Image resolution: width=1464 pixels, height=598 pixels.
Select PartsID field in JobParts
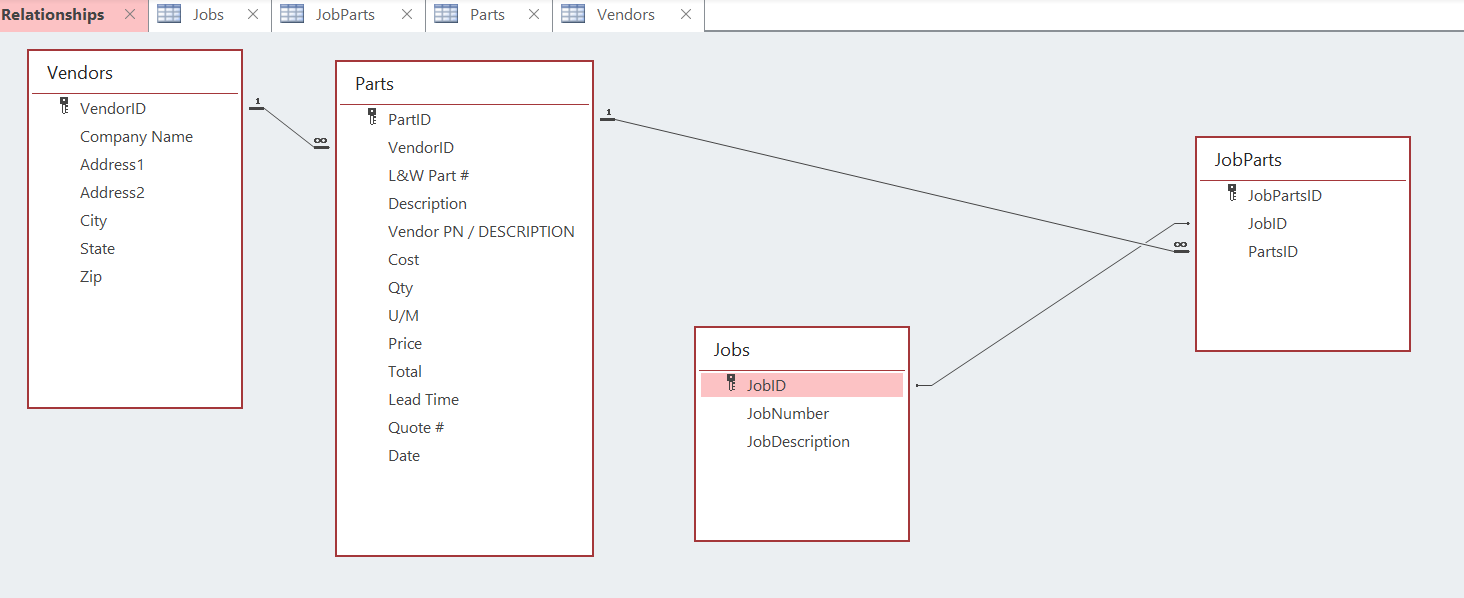click(1273, 252)
